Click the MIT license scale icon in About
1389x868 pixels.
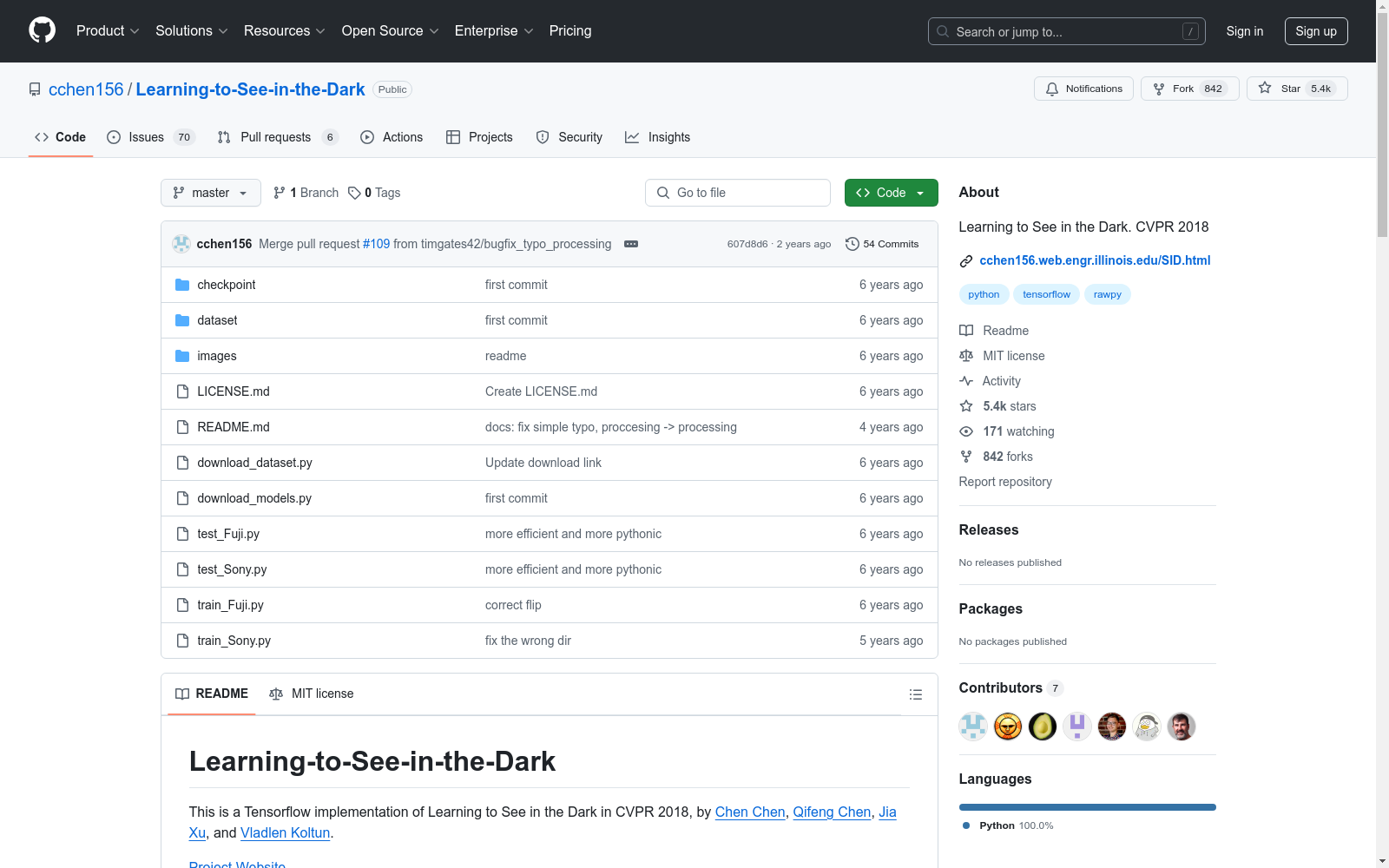966,356
